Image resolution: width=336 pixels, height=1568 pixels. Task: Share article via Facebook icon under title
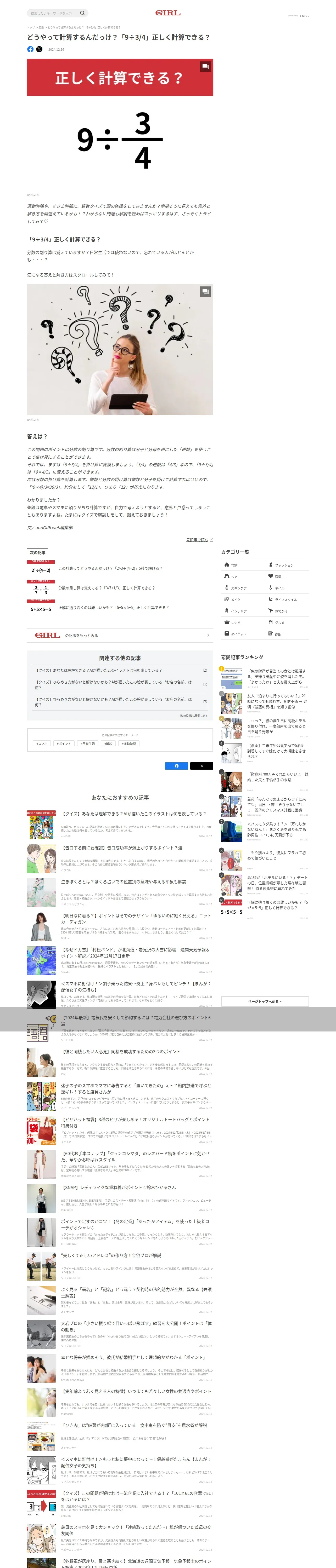[31, 49]
